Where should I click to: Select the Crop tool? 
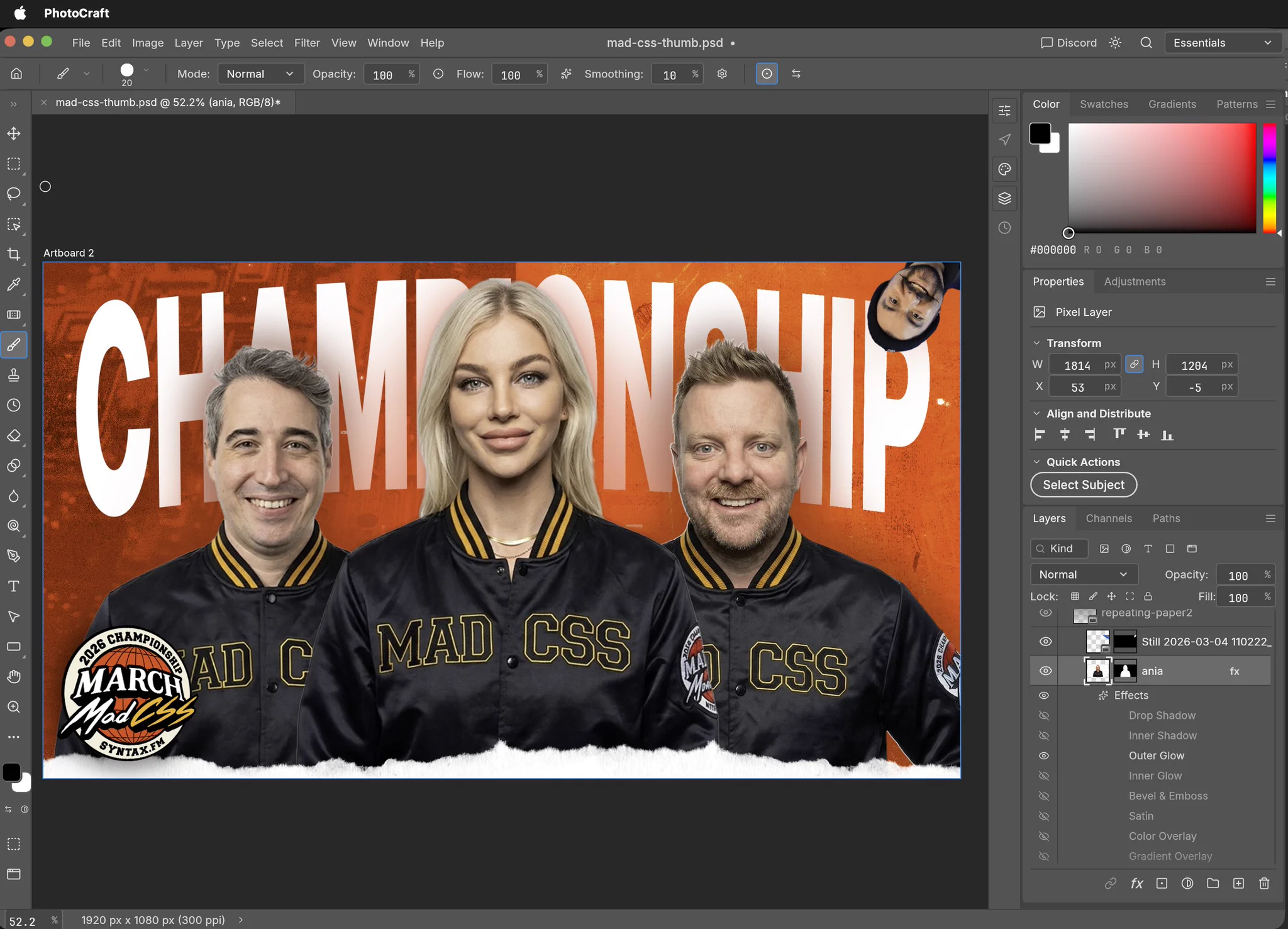tap(14, 254)
